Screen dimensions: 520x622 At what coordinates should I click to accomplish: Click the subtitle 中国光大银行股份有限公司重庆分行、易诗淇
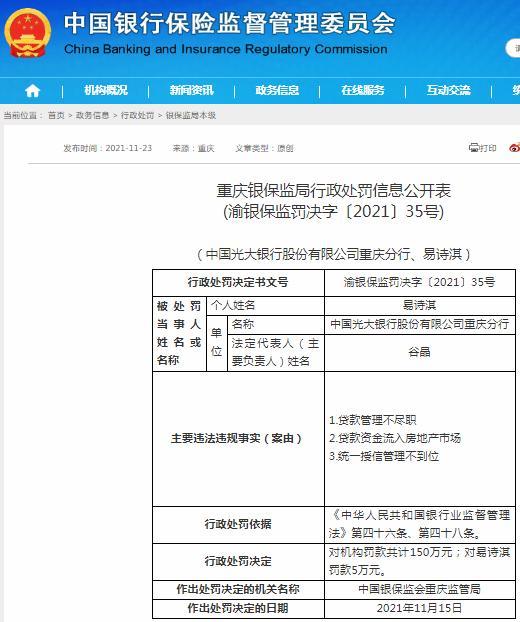334,254
